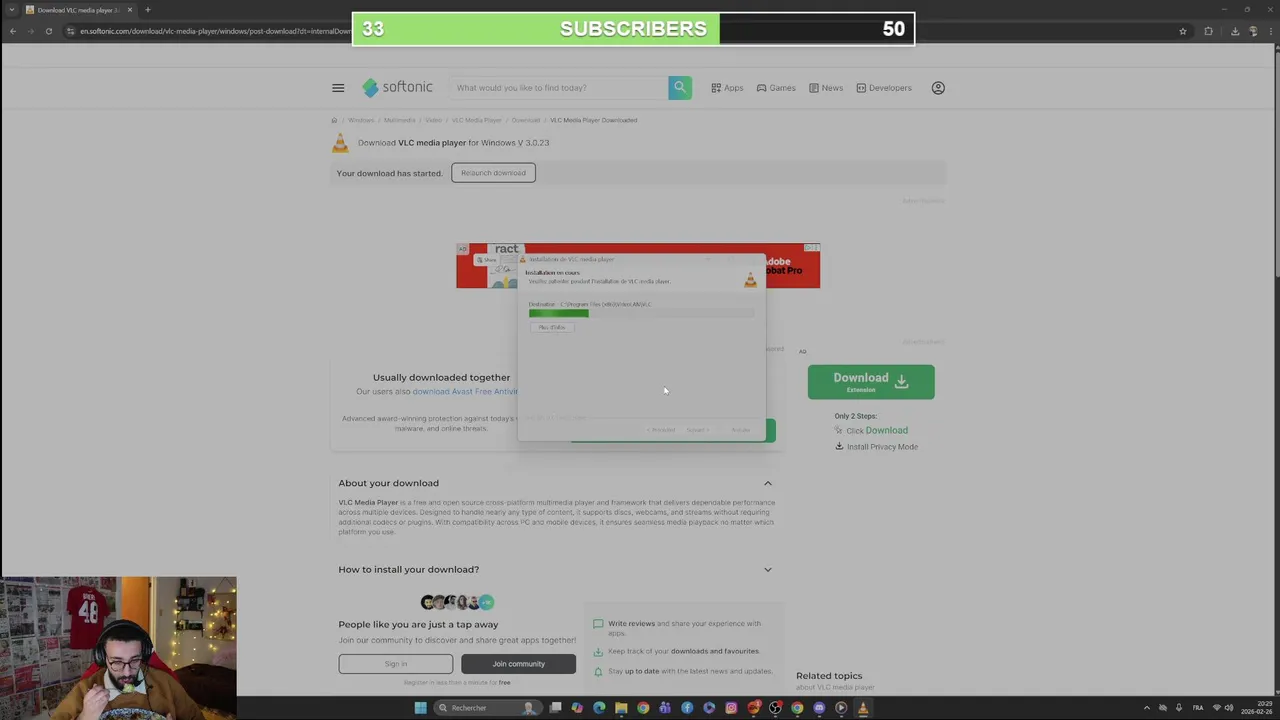The width and height of the screenshot is (1280, 720).
Task: Click the Windows taskbar Rechercher search box
Action: pyautogui.click(x=487, y=708)
